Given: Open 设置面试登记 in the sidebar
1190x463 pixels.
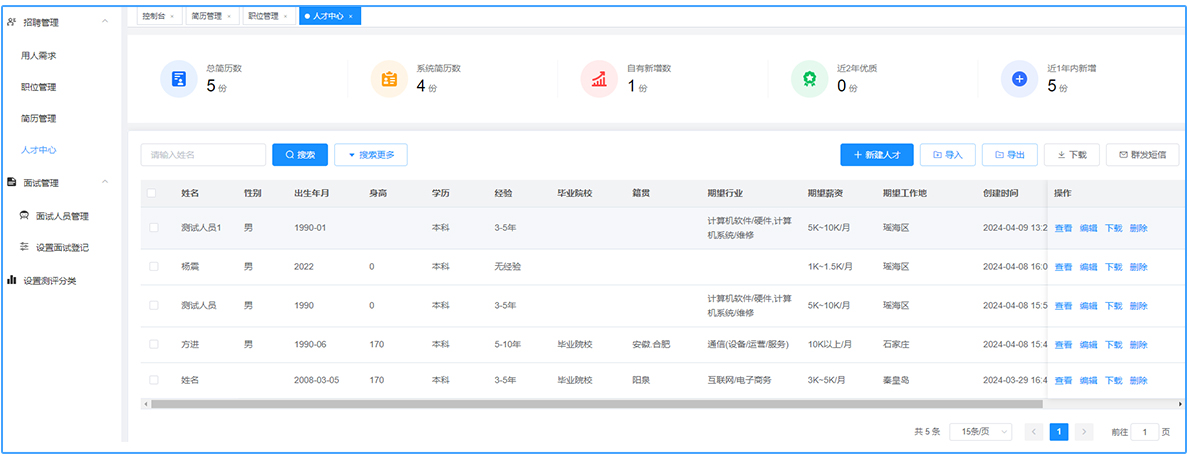Looking at the screenshot, I should (62, 248).
